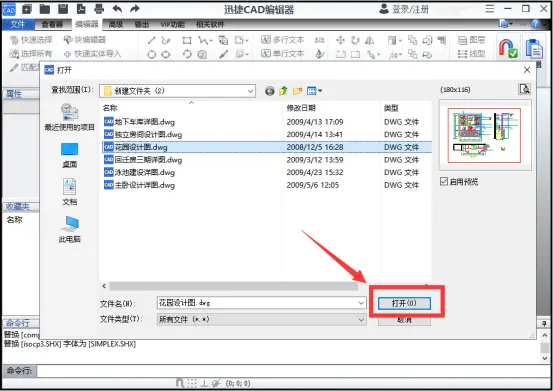
Task: Open 此电脑 in dialog sidebar
Action: point(69,230)
